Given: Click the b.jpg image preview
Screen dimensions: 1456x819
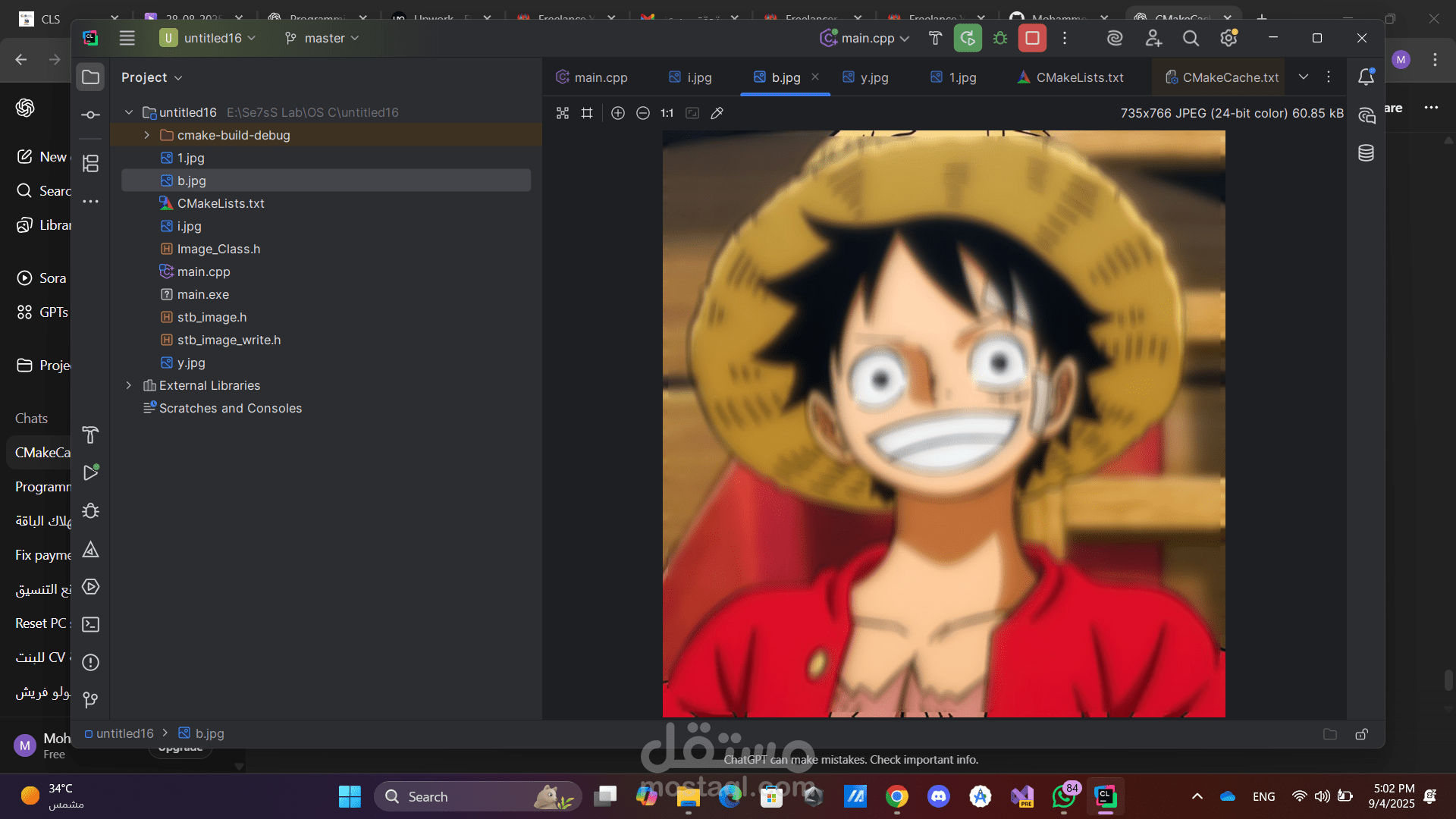Looking at the screenshot, I should point(943,423).
